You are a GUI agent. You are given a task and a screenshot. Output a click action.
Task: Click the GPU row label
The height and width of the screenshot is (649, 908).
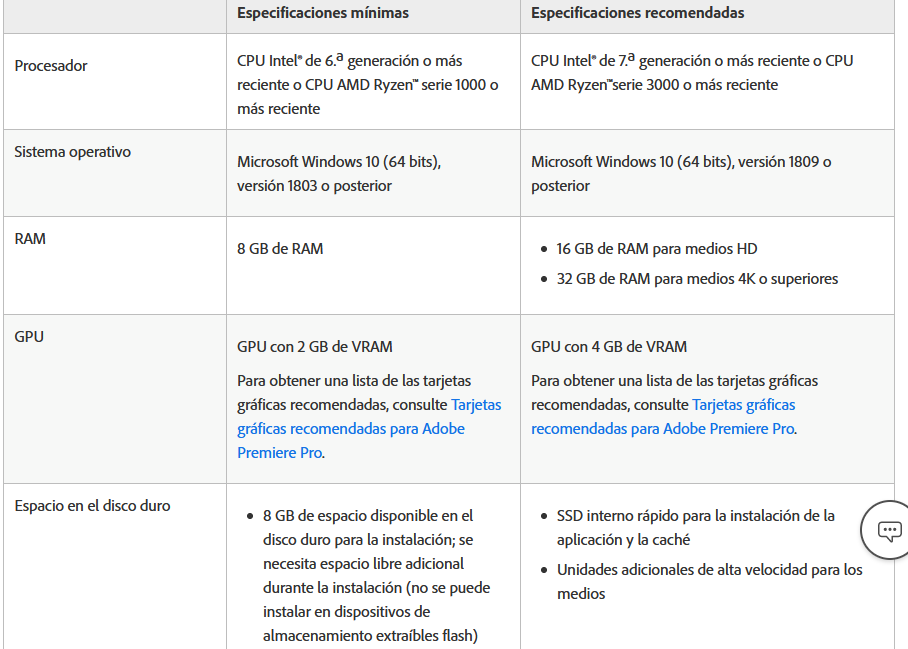coord(29,337)
